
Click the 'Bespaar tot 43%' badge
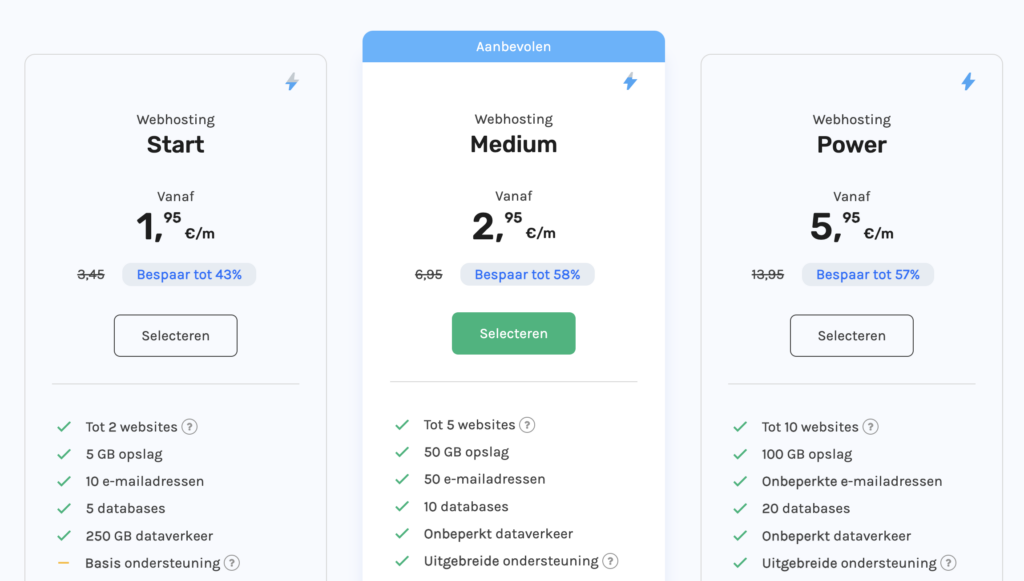[189, 275]
